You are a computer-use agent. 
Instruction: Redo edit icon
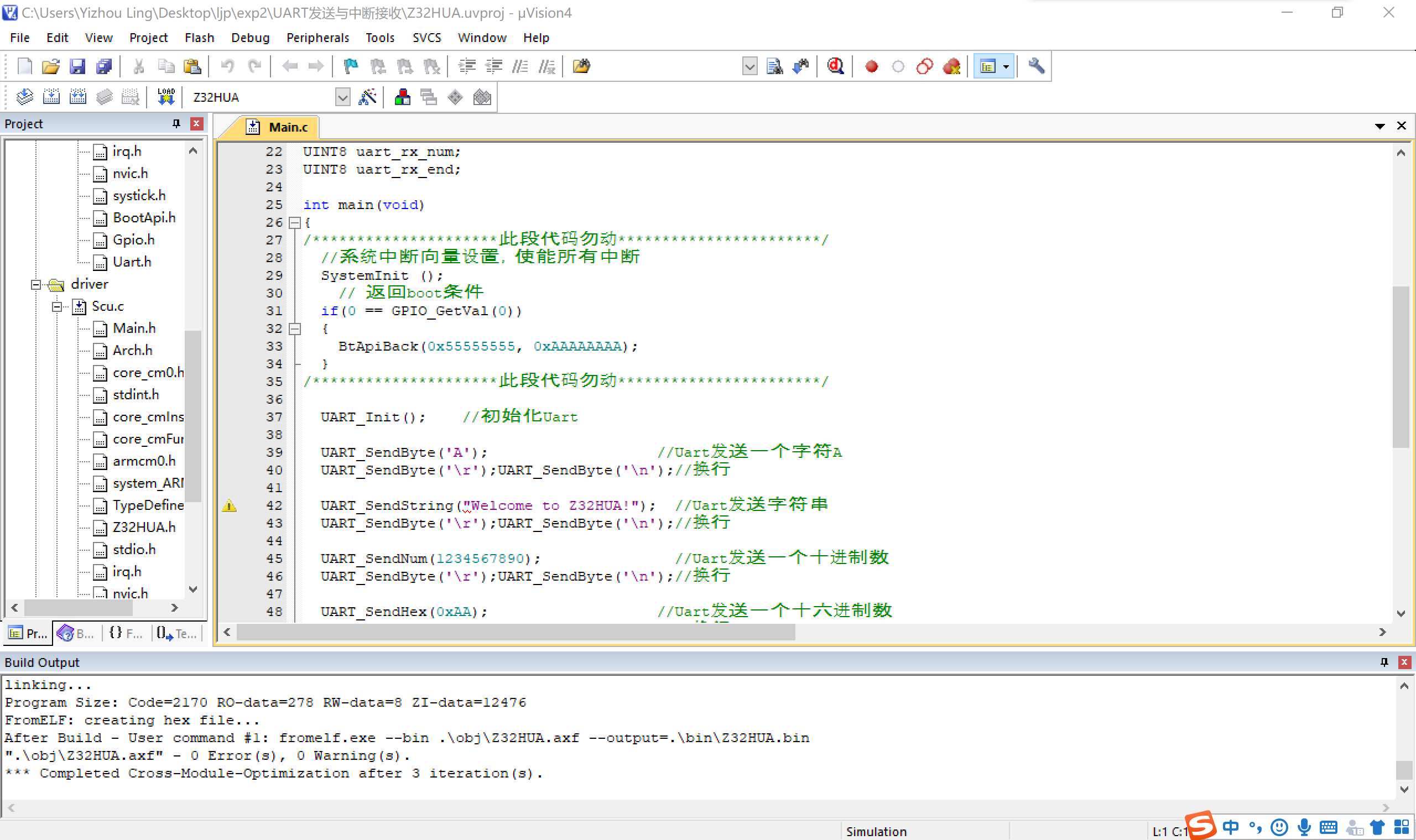[x=255, y=66]
